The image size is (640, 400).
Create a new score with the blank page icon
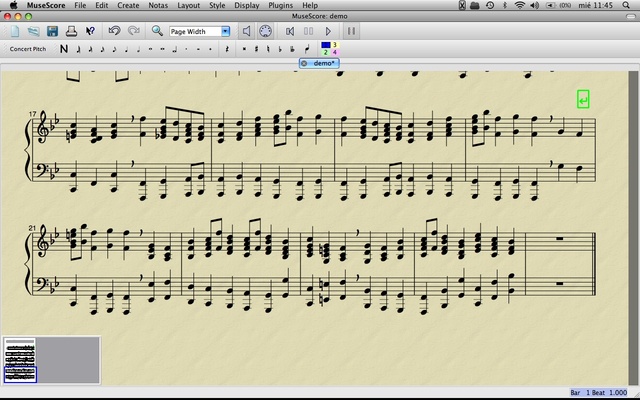(x=15, y=31)
